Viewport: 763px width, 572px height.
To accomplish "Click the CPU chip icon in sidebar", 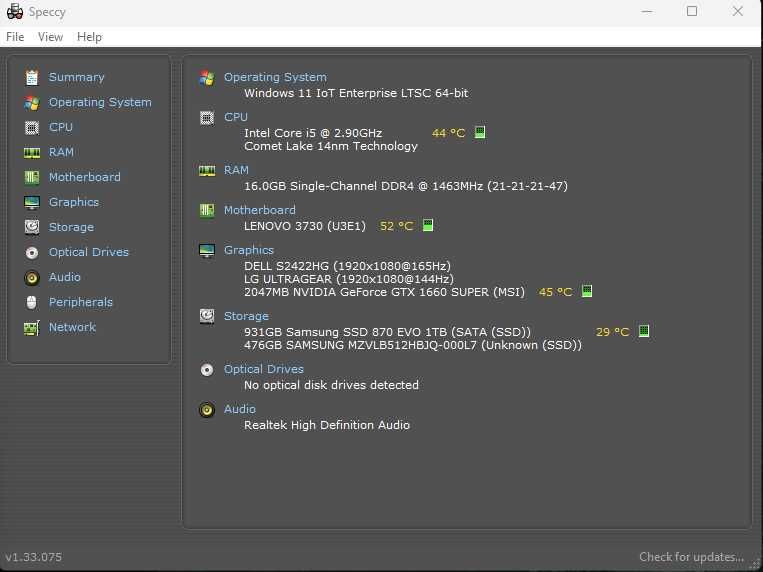I will tap(32, 127).
